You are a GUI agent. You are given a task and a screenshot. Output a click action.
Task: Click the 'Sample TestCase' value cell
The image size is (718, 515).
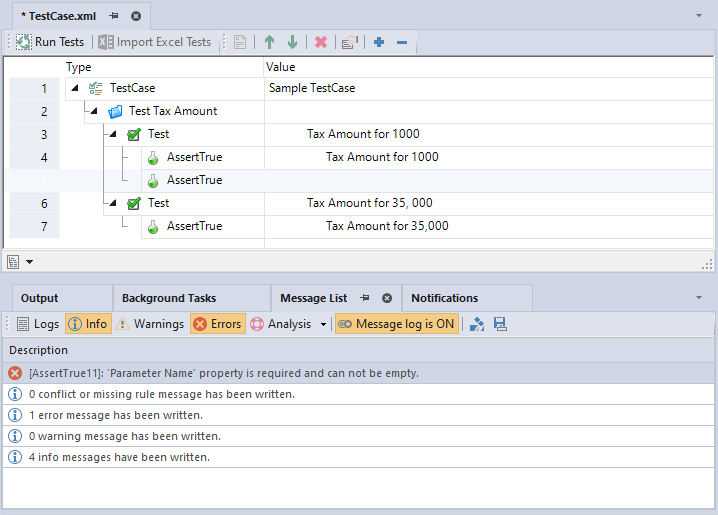click(x=489, y=88)
